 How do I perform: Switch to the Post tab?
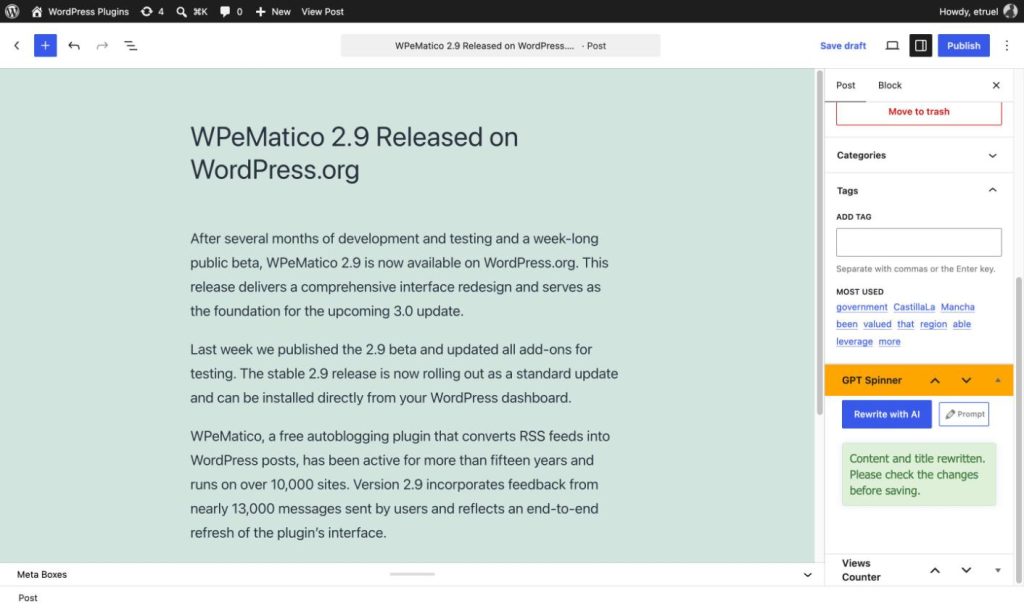[845, 86]
